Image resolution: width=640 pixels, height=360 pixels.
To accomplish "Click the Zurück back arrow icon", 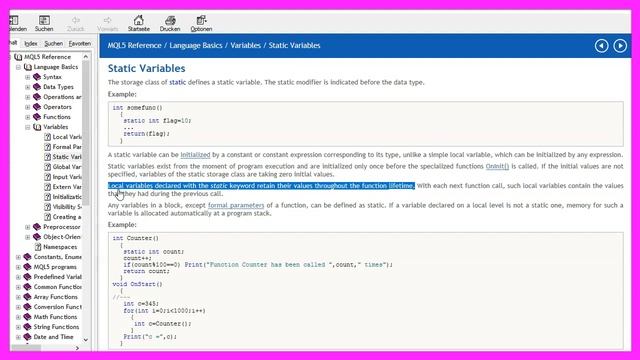I will point(76,20).
